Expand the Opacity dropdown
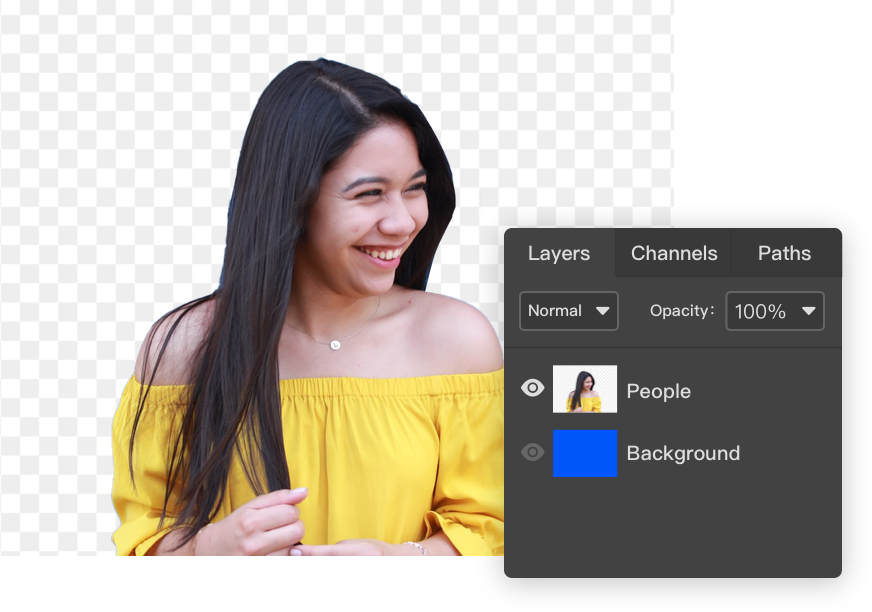 [775, 311]
